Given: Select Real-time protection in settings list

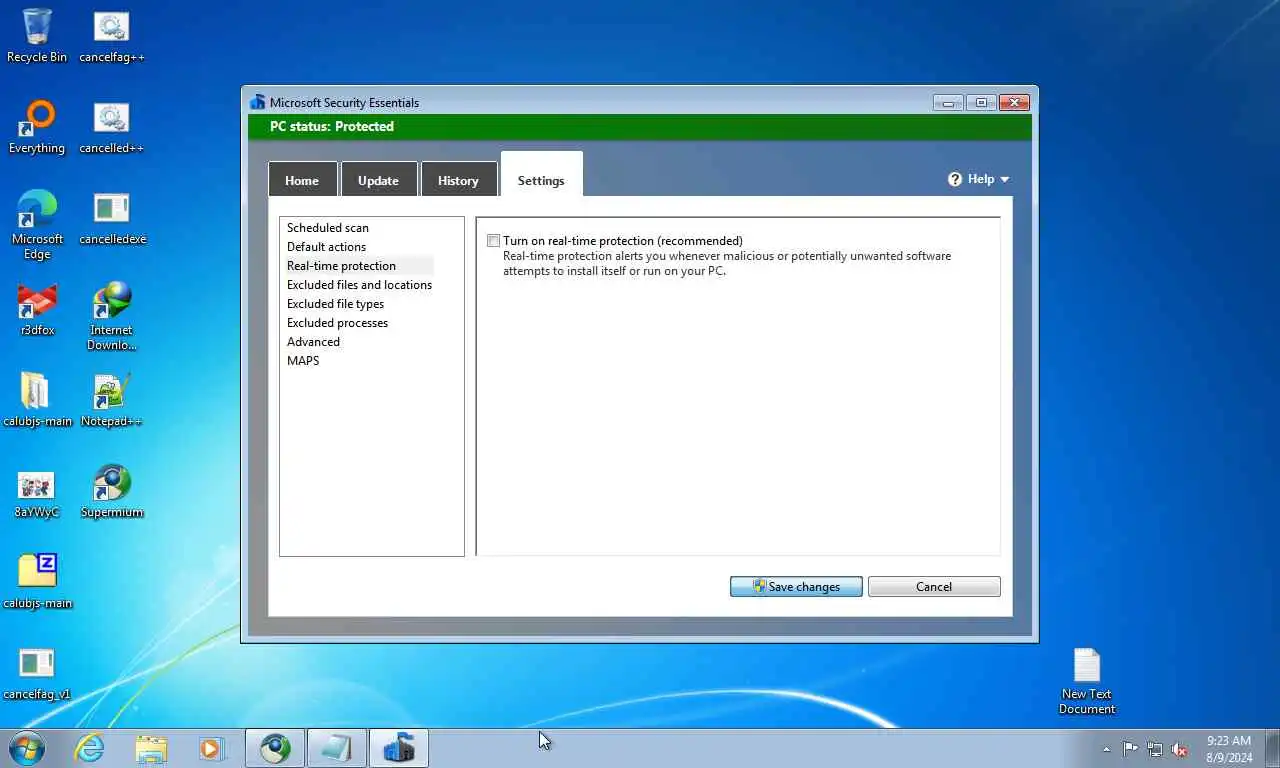Looking at the screenshot, I should [x=341, y=266].
